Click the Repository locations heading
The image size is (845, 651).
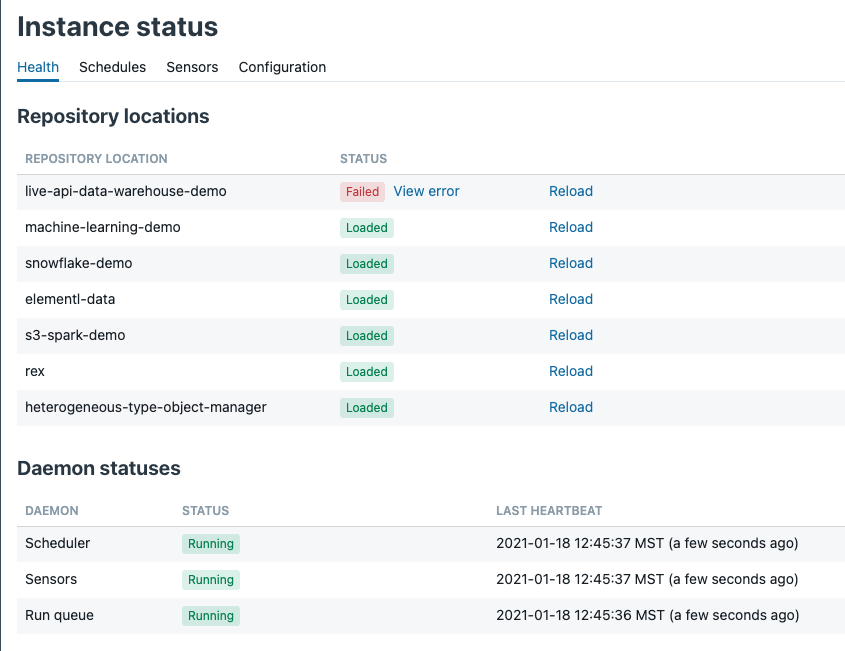[113, 116]
